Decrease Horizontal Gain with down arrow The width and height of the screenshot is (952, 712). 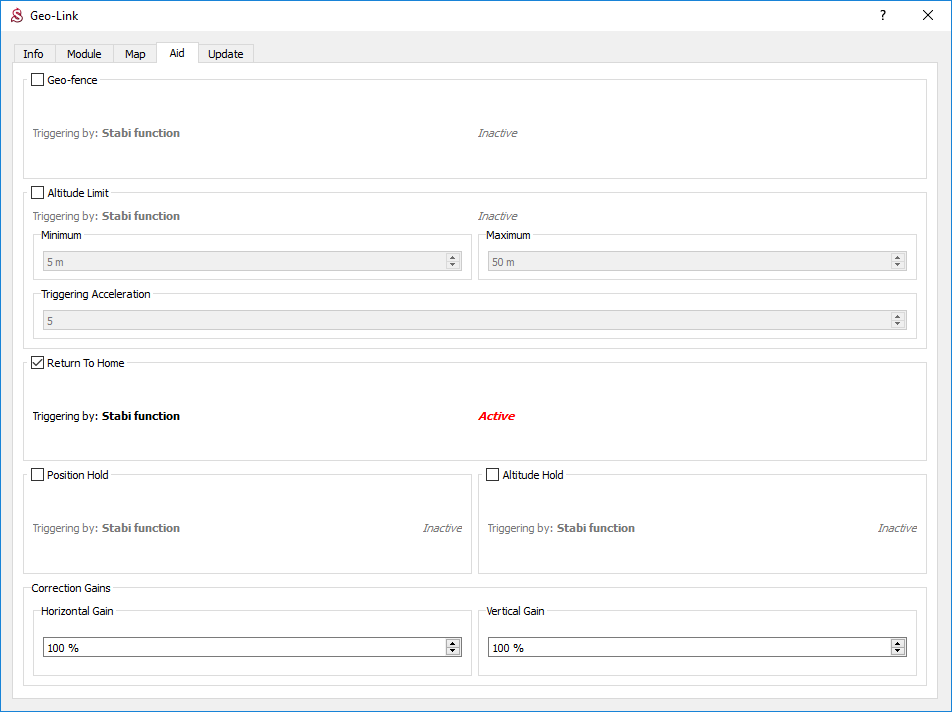click(453, 652)
